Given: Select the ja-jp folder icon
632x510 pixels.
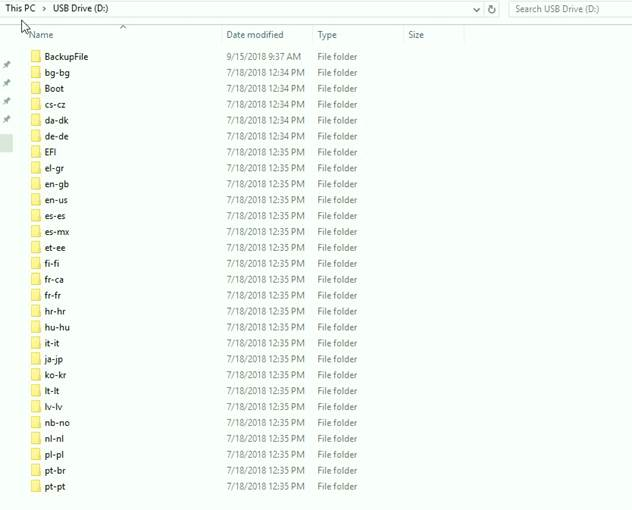Looking at the screenshot, I should click(x=36, y=359).
